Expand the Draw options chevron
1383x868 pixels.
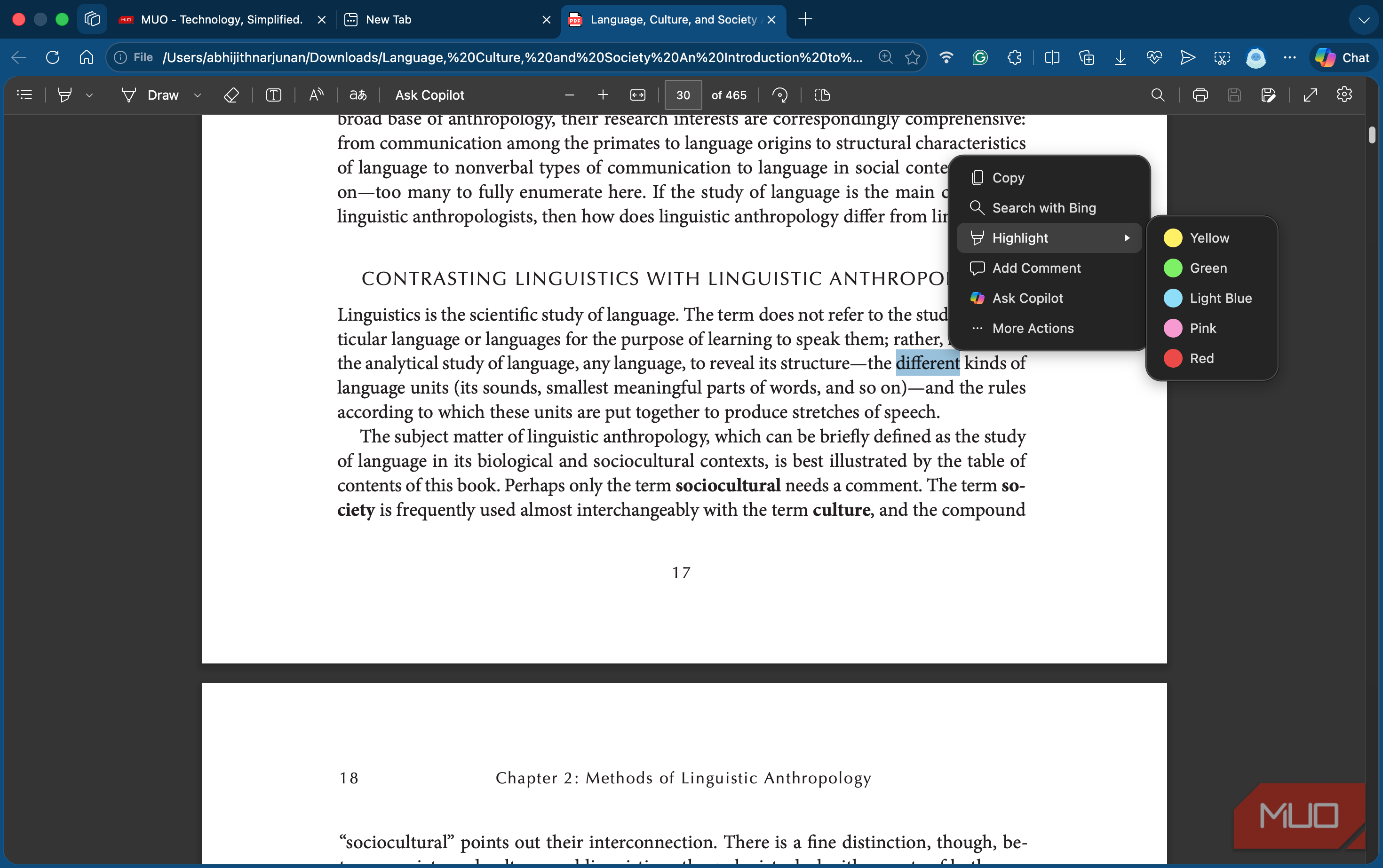coord(198,95)
